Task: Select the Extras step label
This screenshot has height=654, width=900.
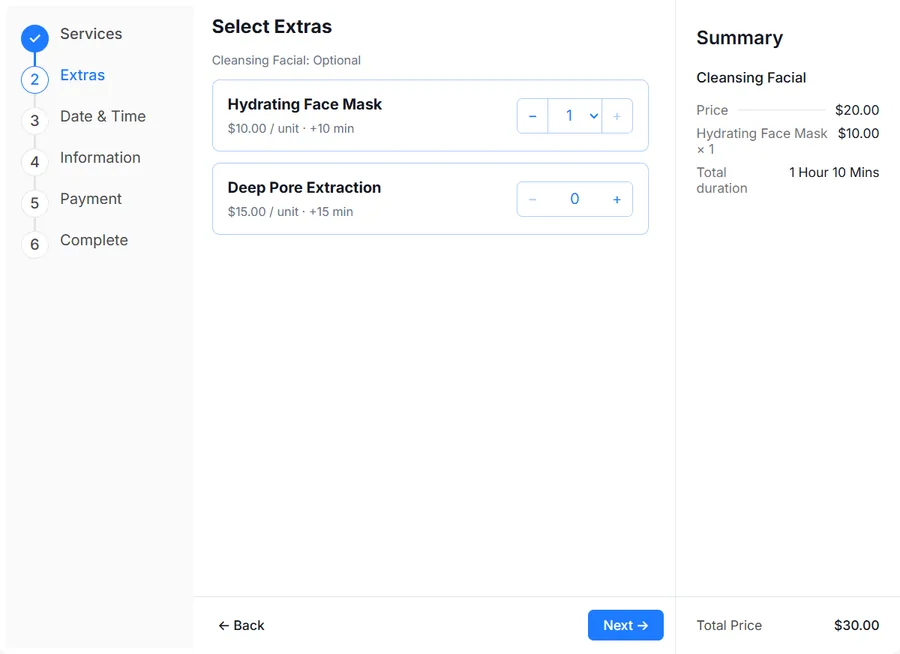Action: 83,75
